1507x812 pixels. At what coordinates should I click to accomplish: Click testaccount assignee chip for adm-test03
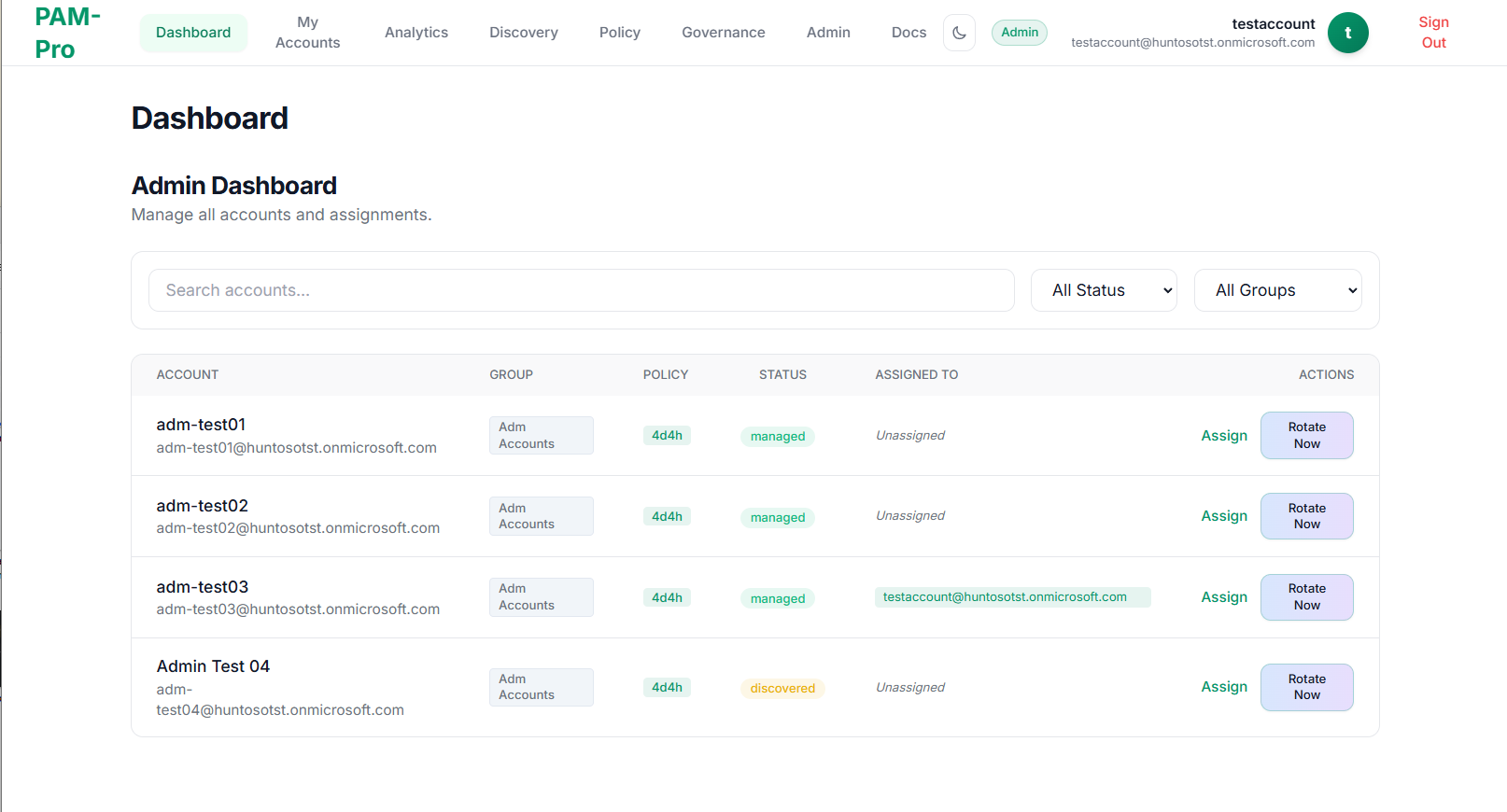pos(1012,597)
